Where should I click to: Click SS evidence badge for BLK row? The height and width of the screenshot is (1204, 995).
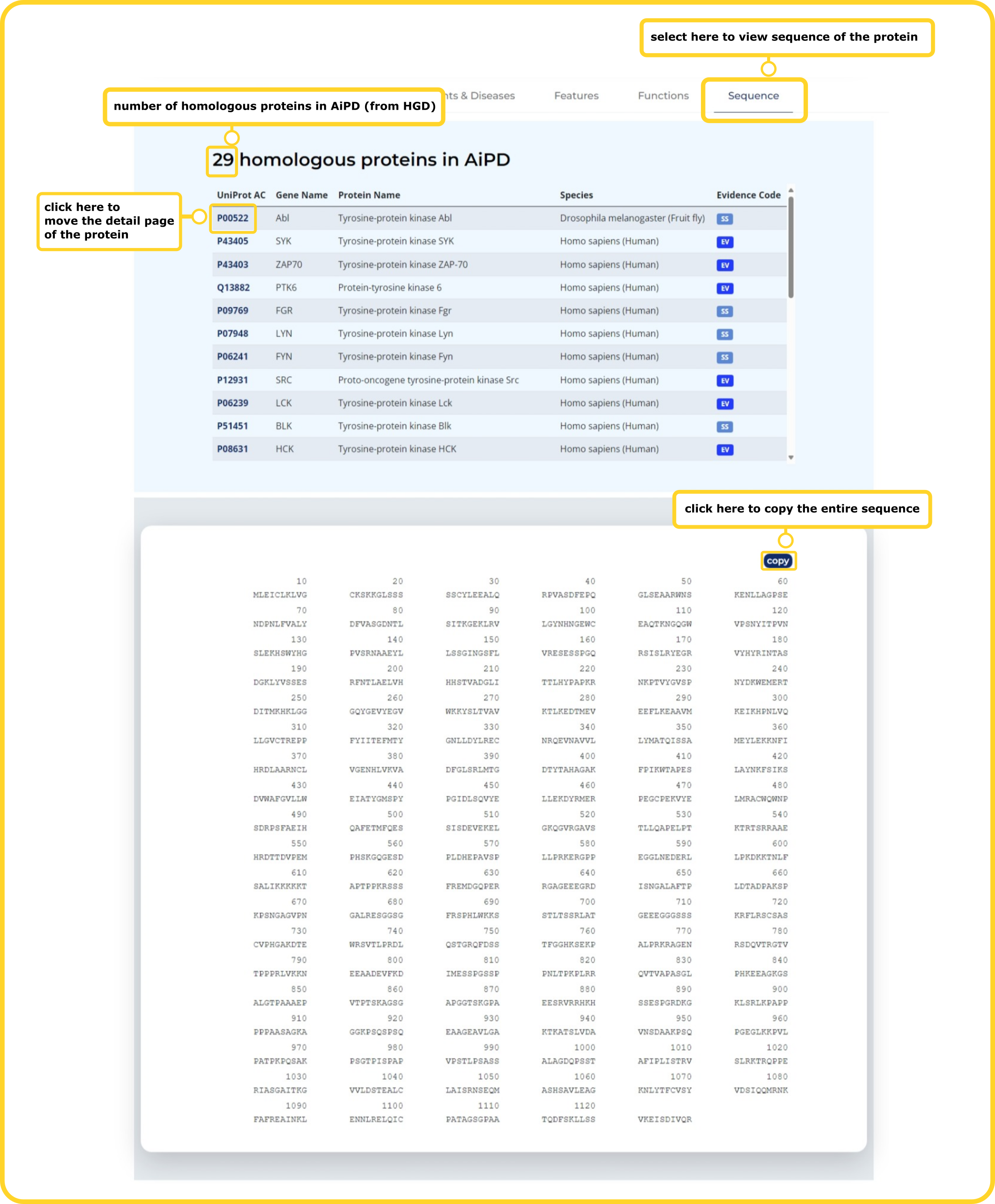click(x=725, y=426)
